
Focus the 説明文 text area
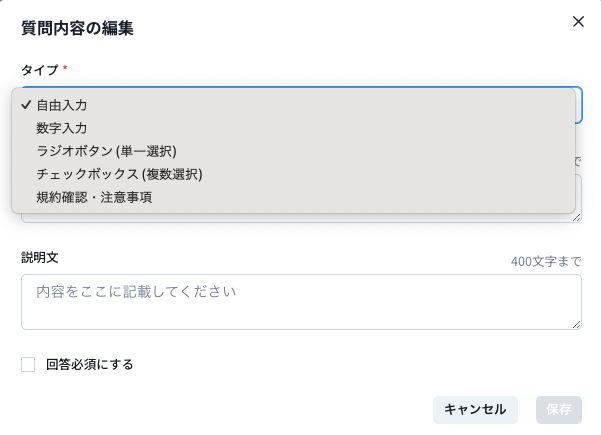point(300,301)
